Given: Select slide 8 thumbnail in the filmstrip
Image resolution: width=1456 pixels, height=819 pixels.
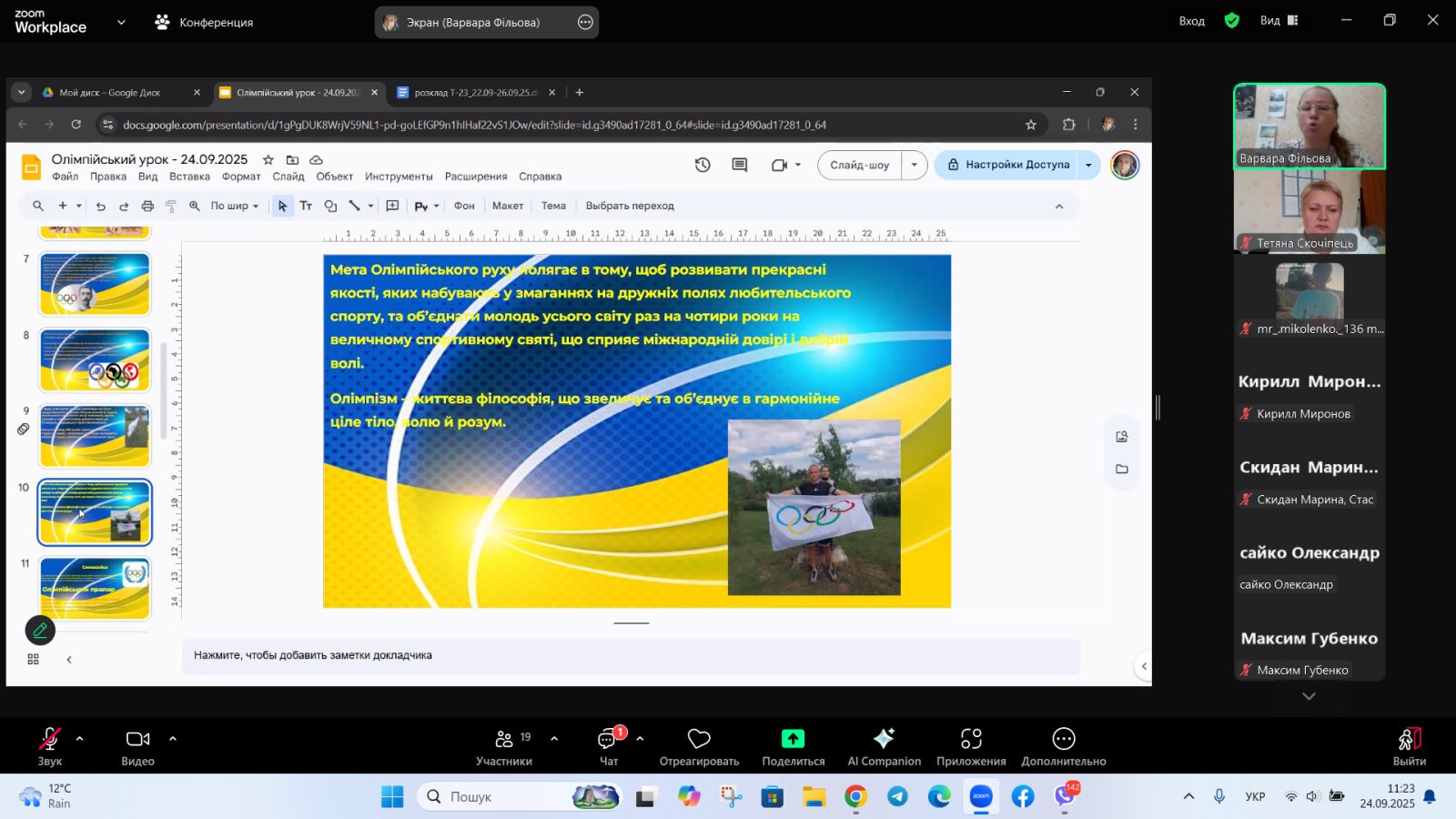Looking at the screenshot, I should click(x=95, y=360).
